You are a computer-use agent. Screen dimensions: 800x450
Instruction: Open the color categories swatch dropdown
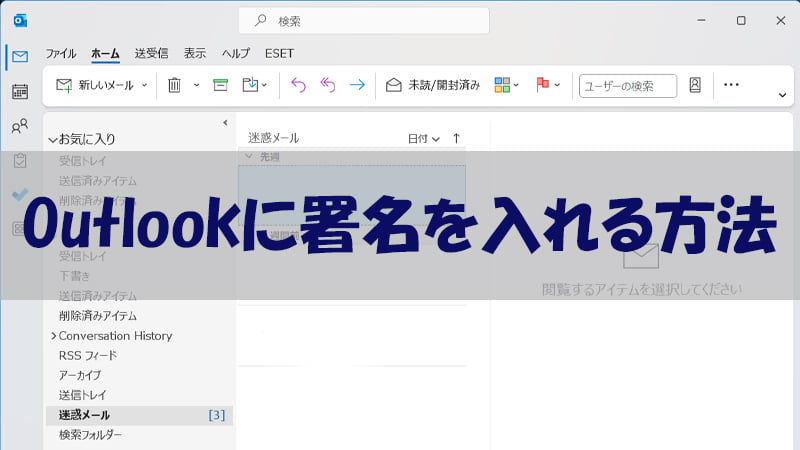(x=506, y=85)
